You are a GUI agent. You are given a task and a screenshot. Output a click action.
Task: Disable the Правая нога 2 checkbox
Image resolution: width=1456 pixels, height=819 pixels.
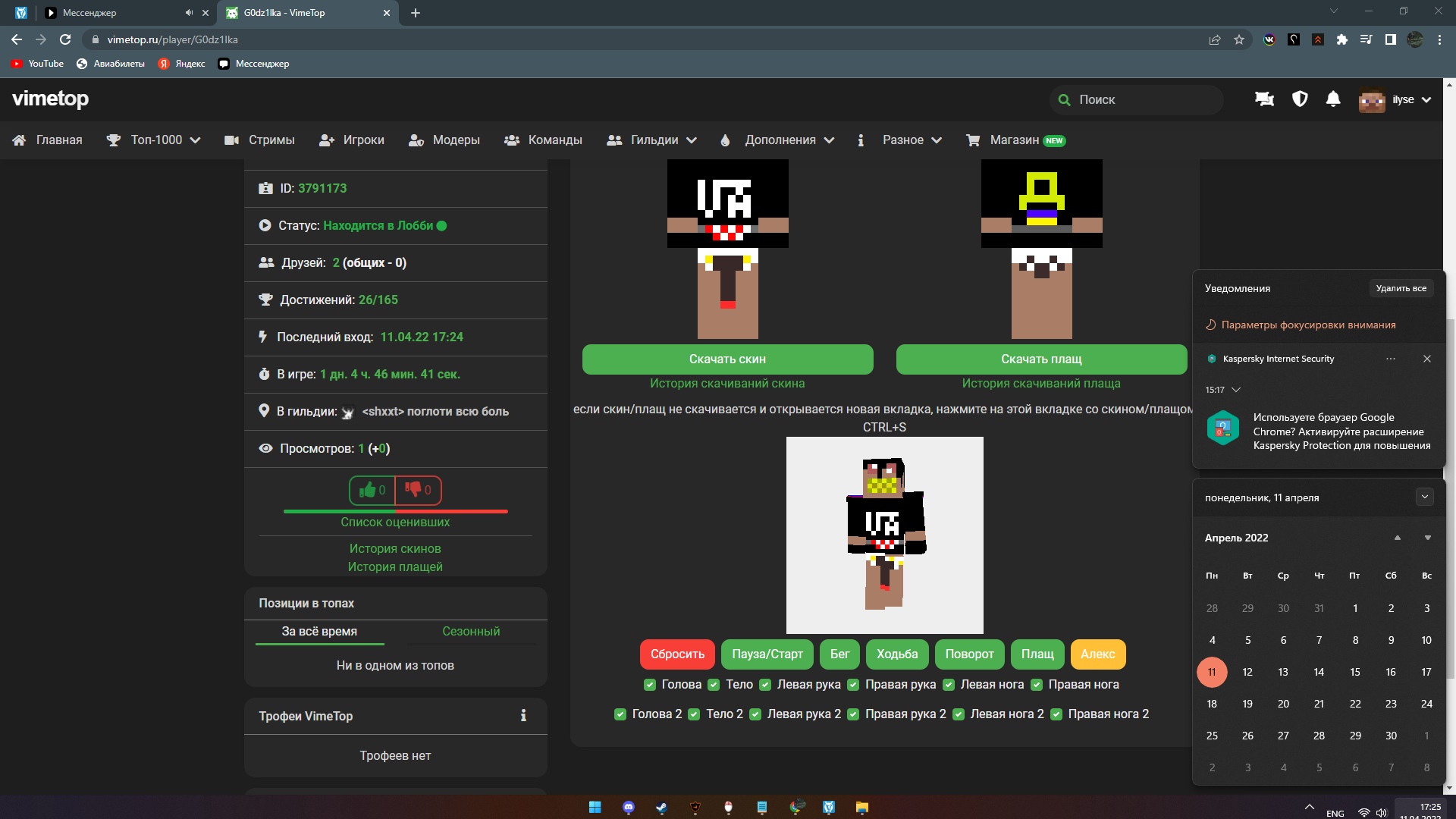coord(1056,714)
